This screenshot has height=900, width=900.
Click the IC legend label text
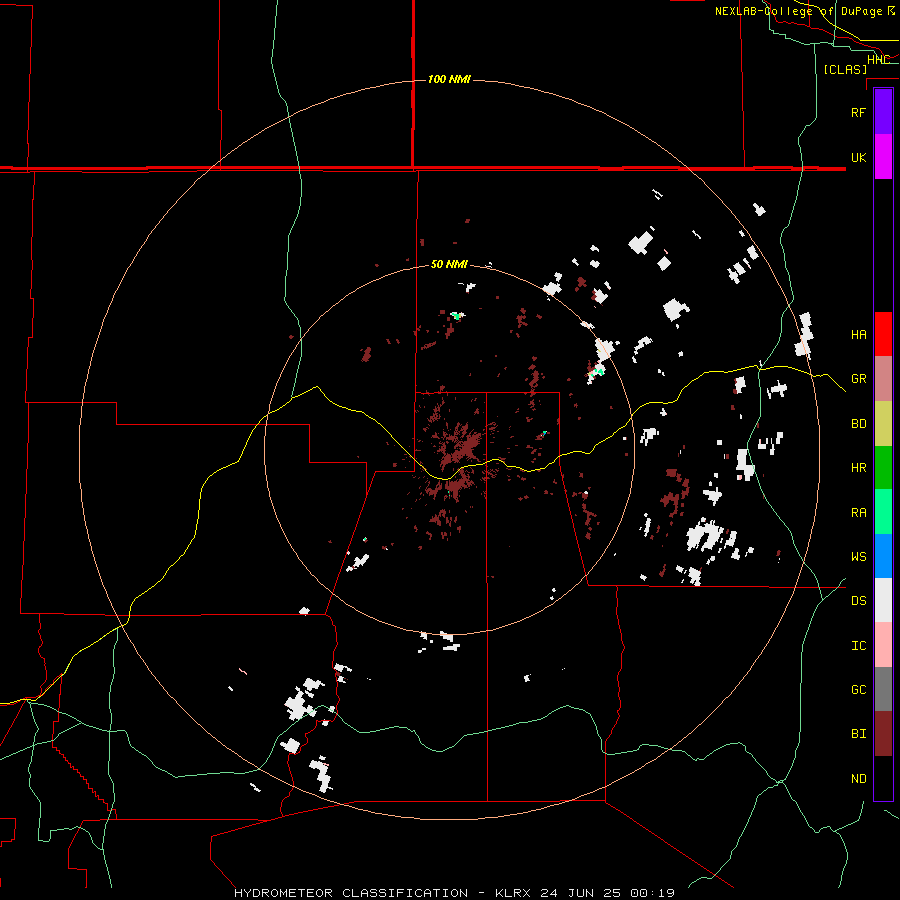pyautogui.click(x=858, y=646)
